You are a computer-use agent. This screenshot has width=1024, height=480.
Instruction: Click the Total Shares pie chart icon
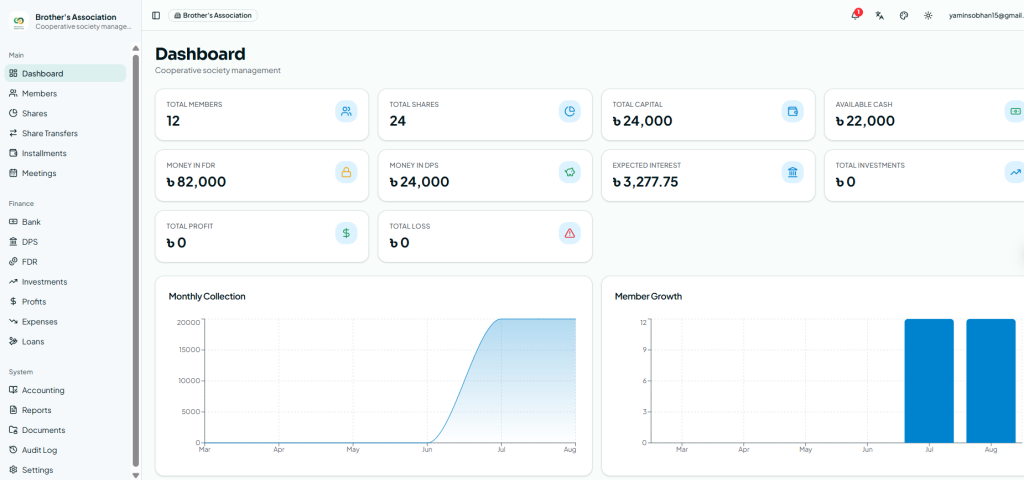tap(569, 111)
